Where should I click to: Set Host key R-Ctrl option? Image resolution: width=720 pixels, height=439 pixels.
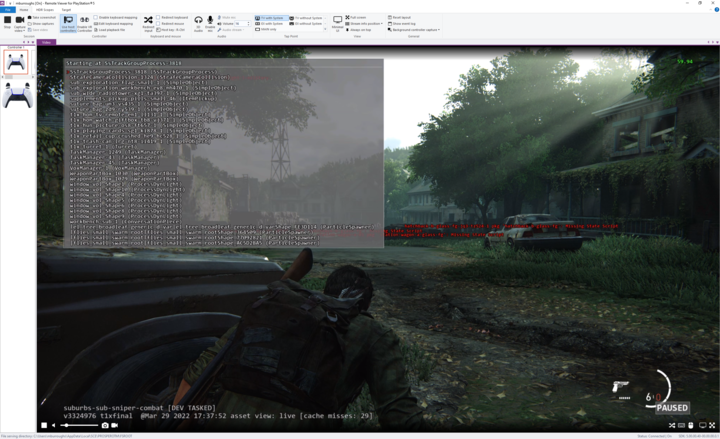click(x=171, y=29)
